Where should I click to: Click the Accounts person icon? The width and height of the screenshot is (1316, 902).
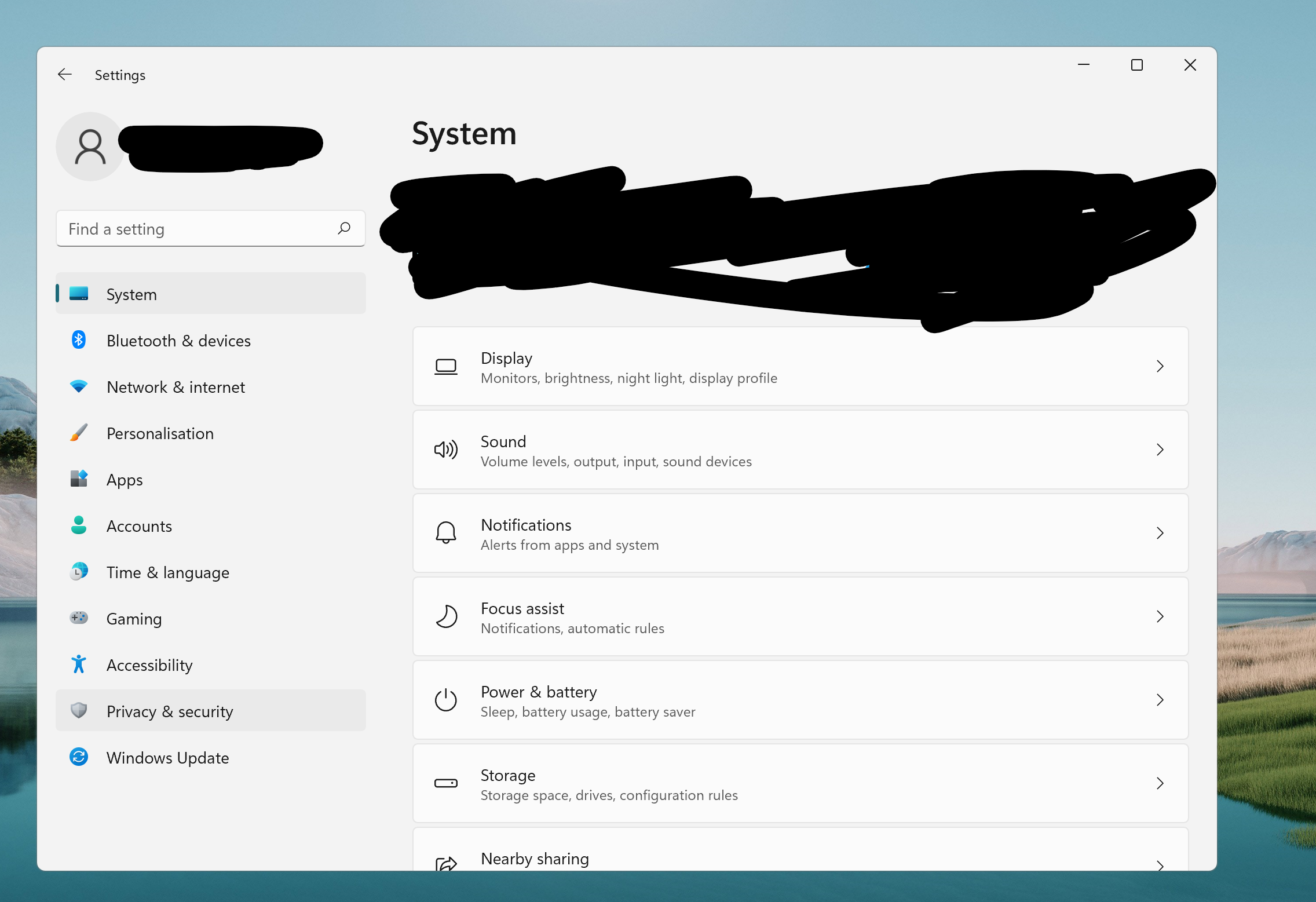click(79, 525)
